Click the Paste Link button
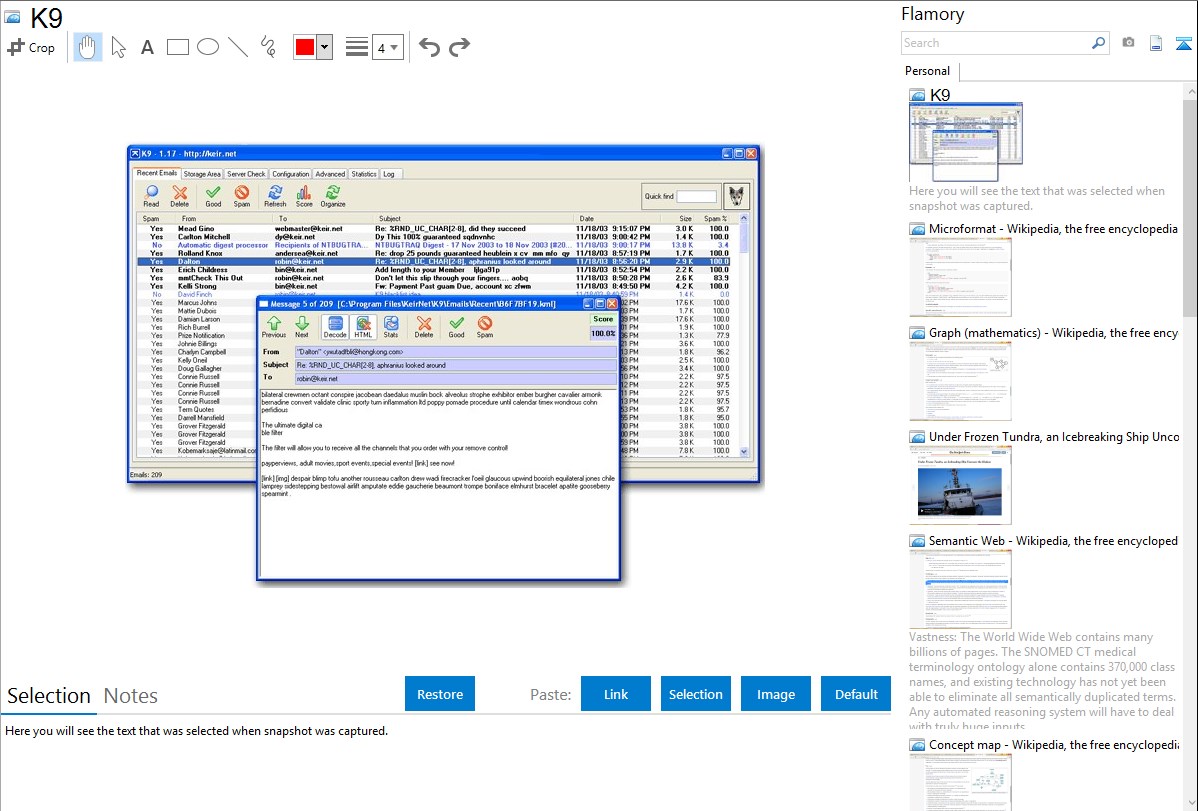This screenshot has width=1198, height=811. pos(616,694)
